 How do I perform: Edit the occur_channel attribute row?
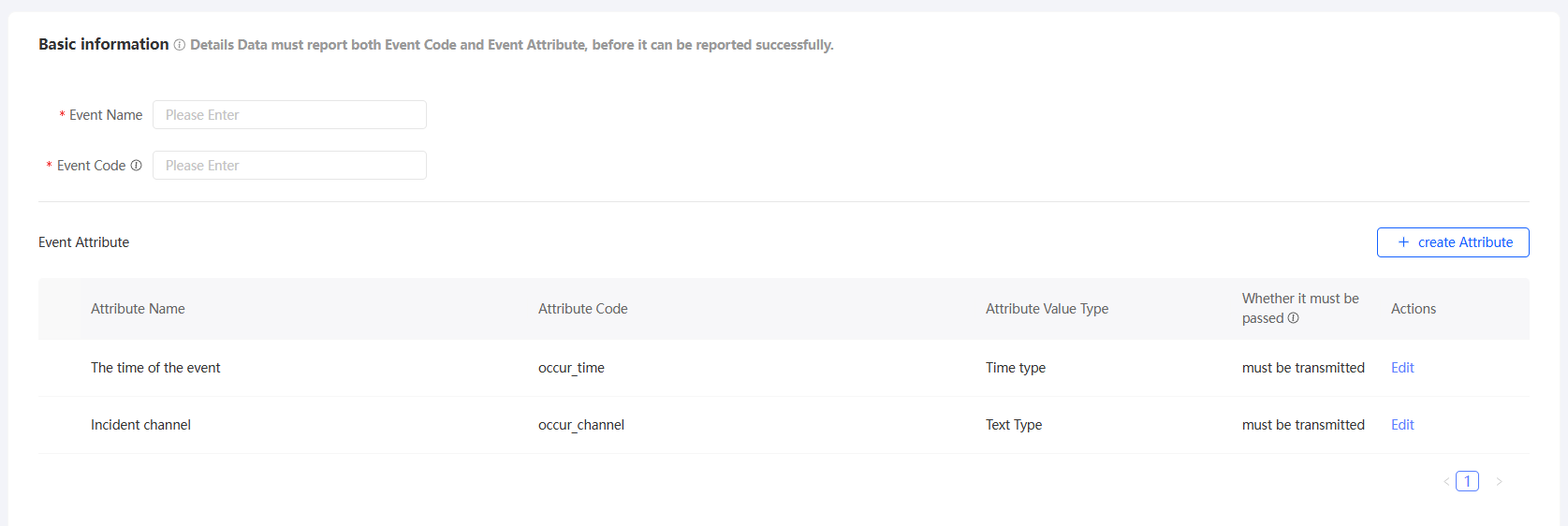pos(1402,425)
